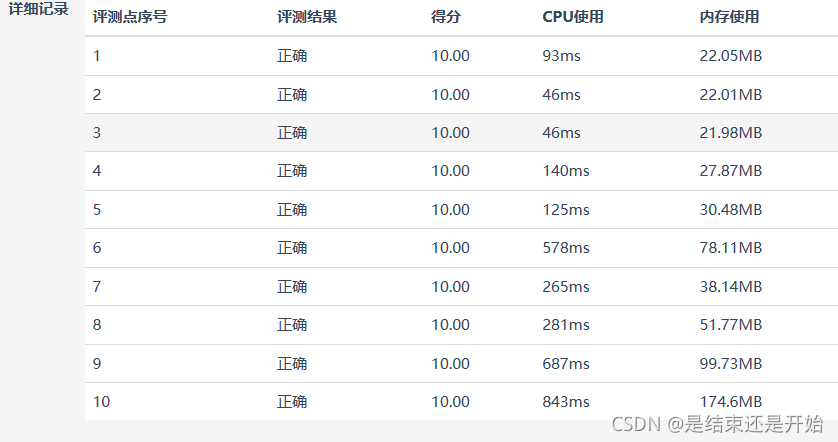The height and width of the screenshot is (442, 838).
Task: Click the 125ms CPU value
Action: [566, 210]
